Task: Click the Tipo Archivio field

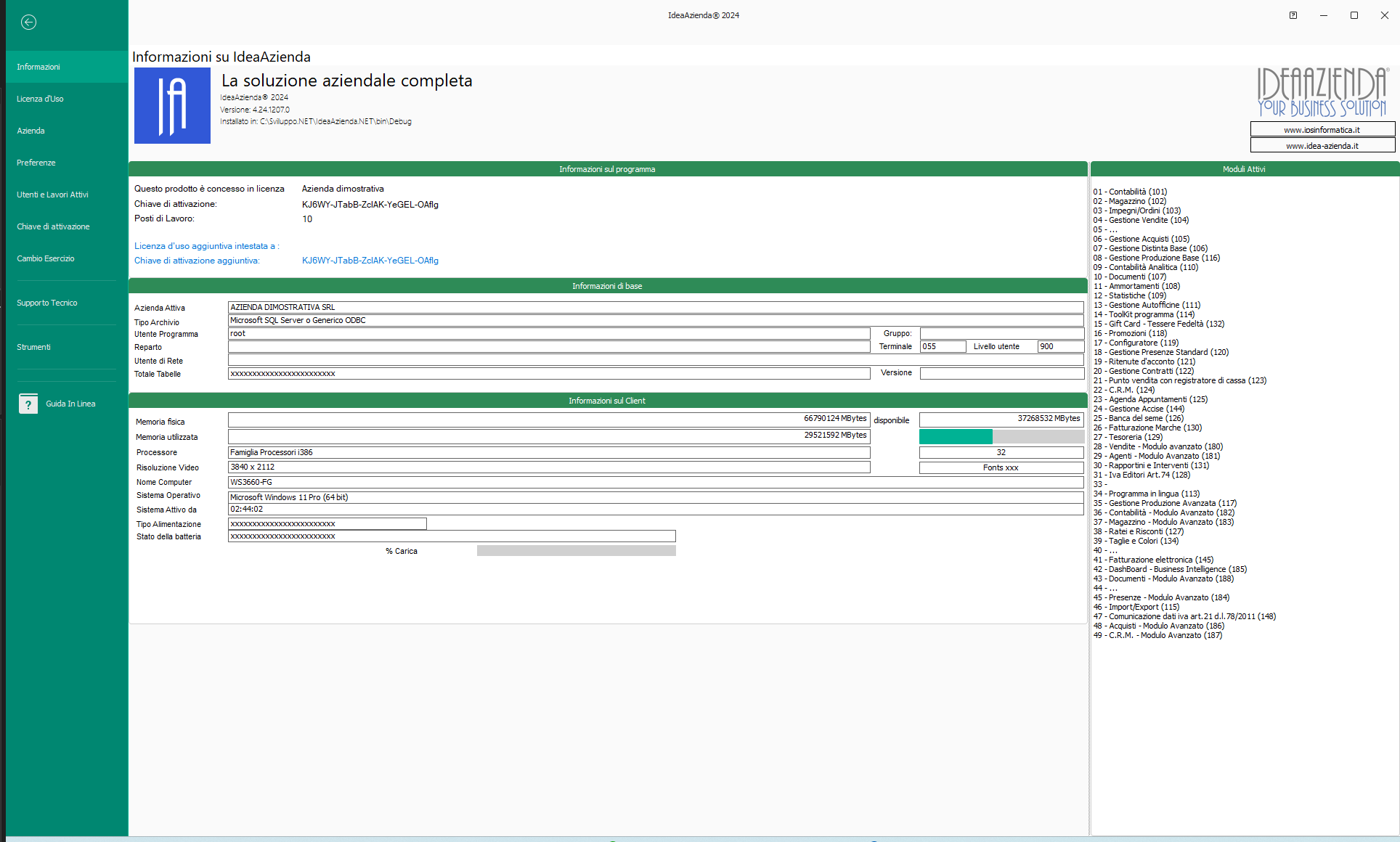Action: (x=656, y=320)
